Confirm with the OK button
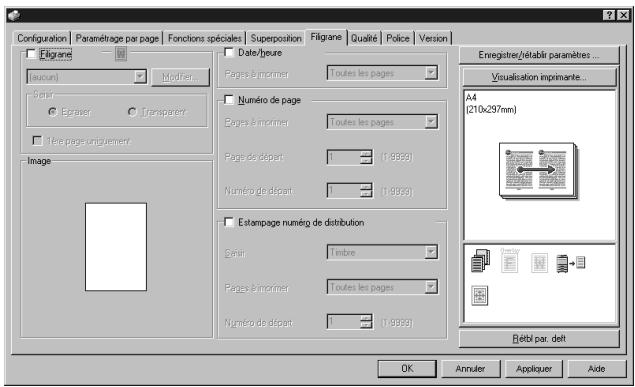This screenshot has height=387, width=635. point(407,368)
